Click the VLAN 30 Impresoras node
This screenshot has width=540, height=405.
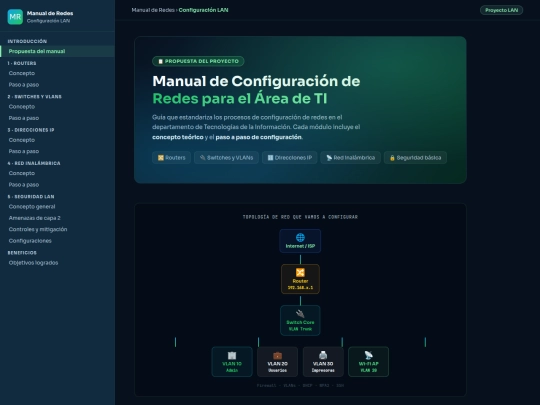point(323,362)
